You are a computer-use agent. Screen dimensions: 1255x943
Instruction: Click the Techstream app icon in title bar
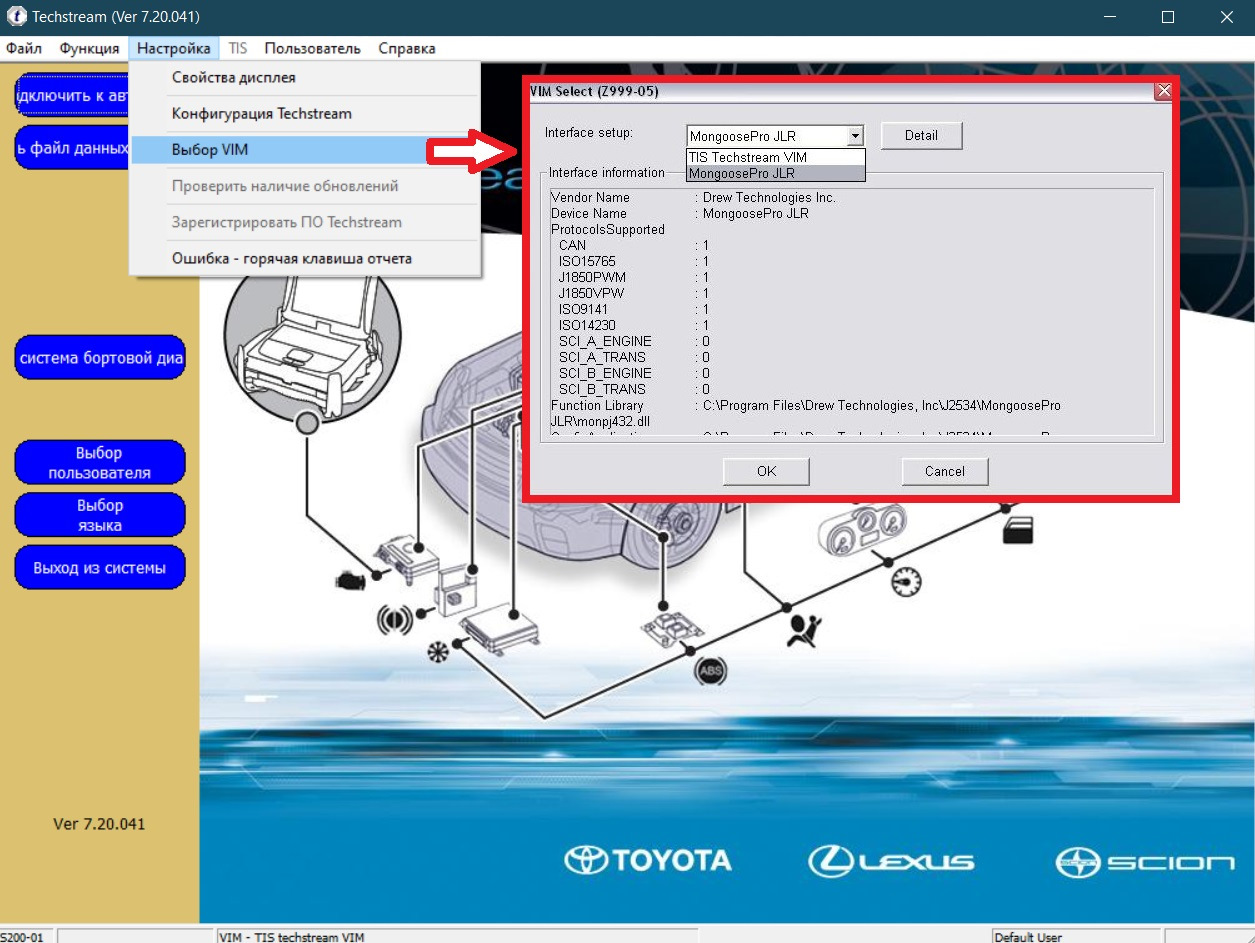16,17
